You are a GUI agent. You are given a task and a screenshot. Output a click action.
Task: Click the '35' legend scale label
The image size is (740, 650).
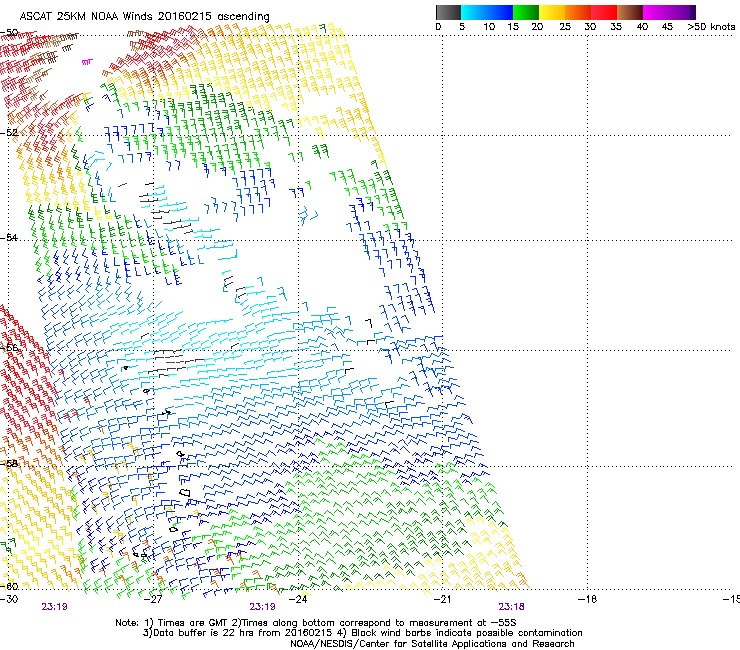pos(616,27)
